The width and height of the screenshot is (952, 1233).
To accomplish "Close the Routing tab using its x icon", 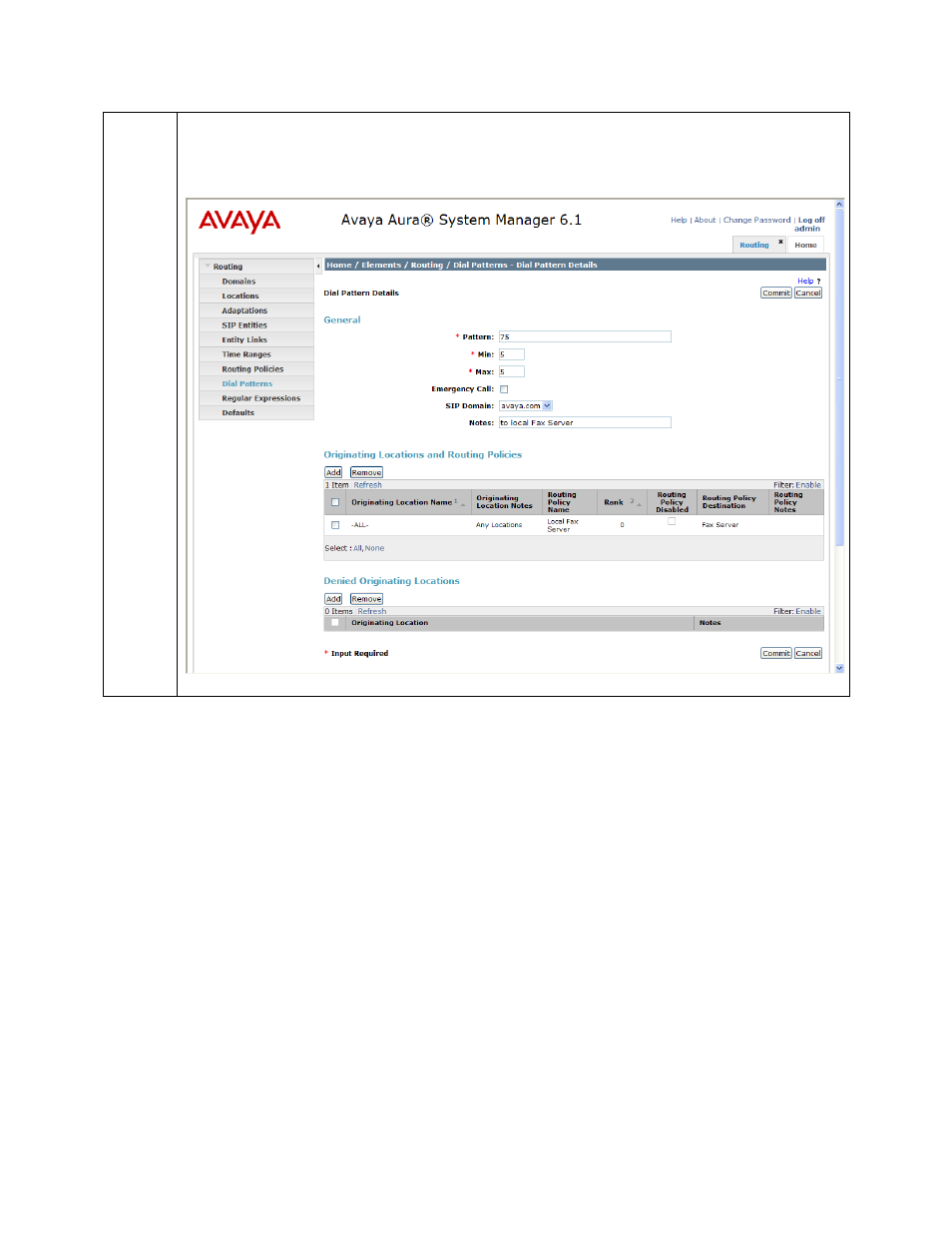I will [780, 241].
